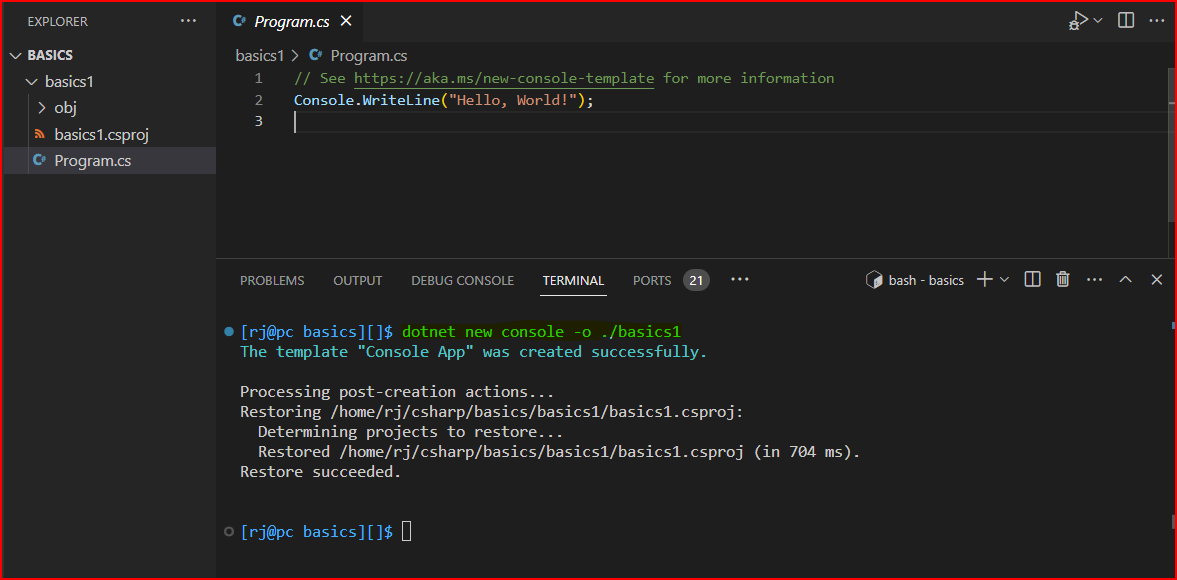The image size is (1177, 580).
Task: Collapse the BASICS folder in Explorer
Action: pyautogui.click(x=14, y=54)
